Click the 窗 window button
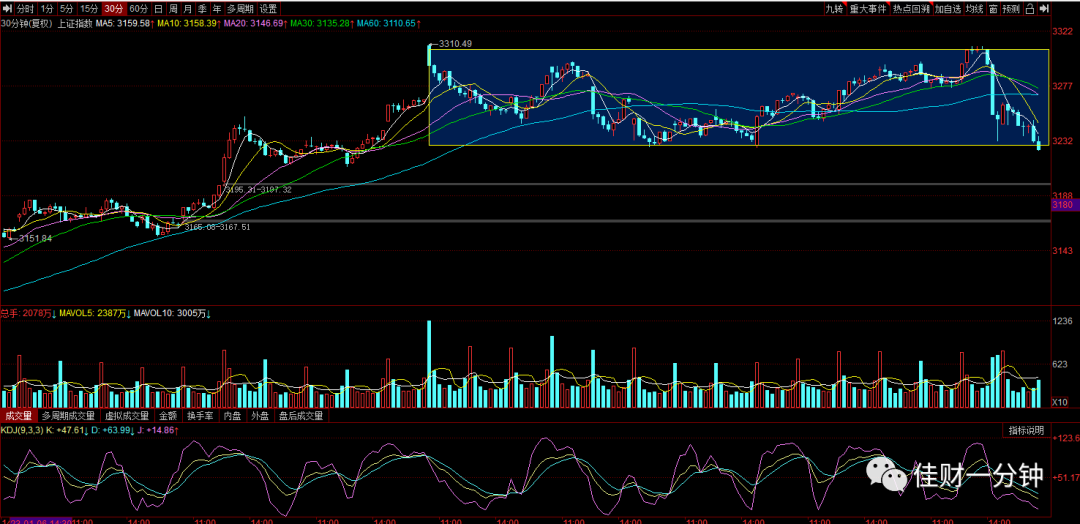Screen dimensions: 1080x524 [993, 9]
